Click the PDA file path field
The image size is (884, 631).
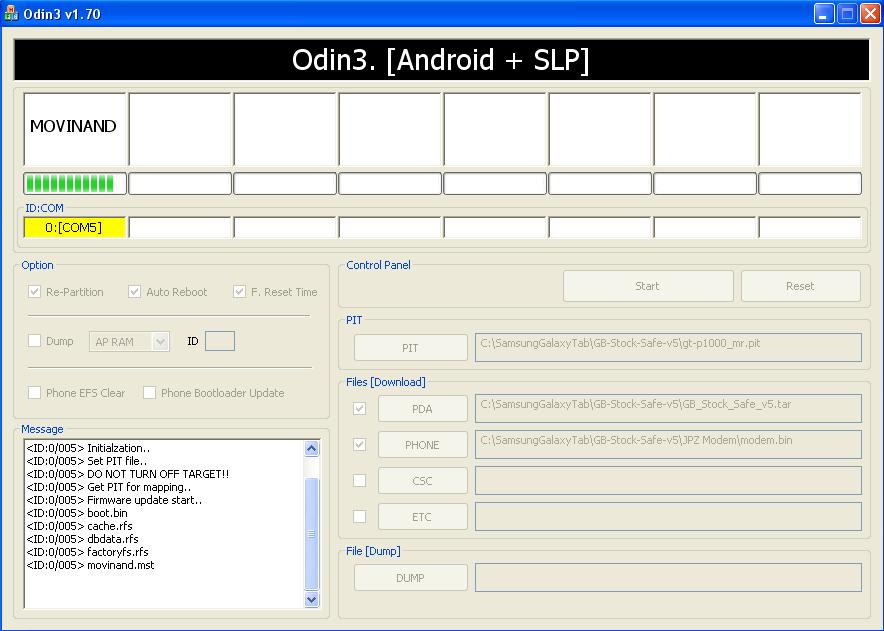pos(668,408)
